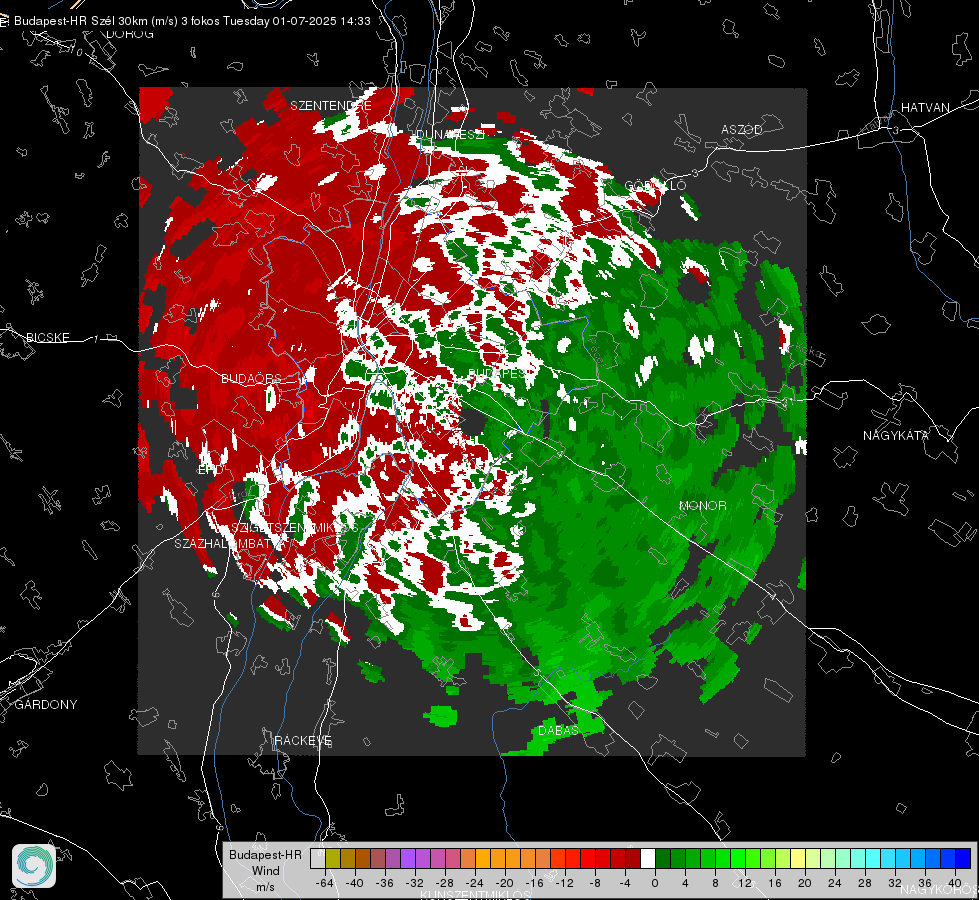979x900 pixels.
Task: Click the NAGYKATA city label
Action: pos(895,435)
